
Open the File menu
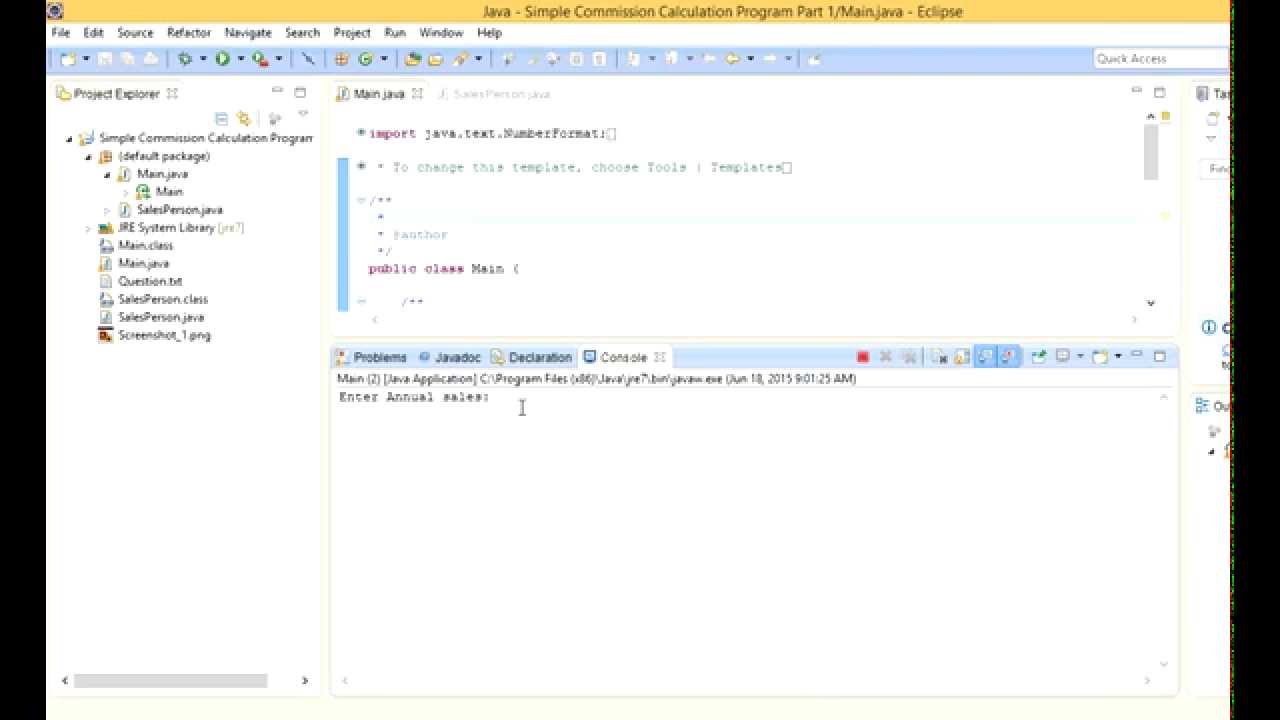pyautogui.click(x=61, y=32)
